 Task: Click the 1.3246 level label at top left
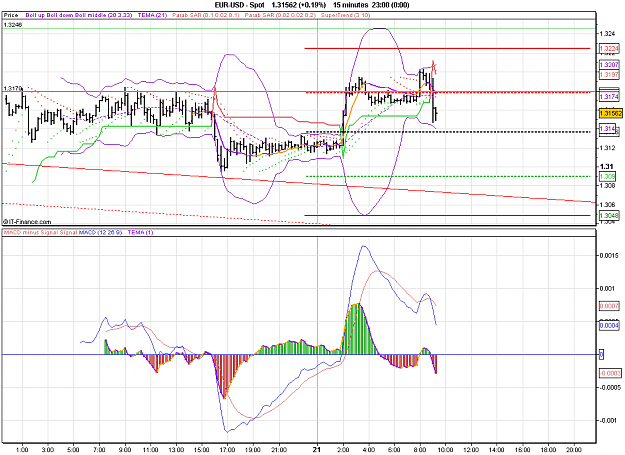13,25
